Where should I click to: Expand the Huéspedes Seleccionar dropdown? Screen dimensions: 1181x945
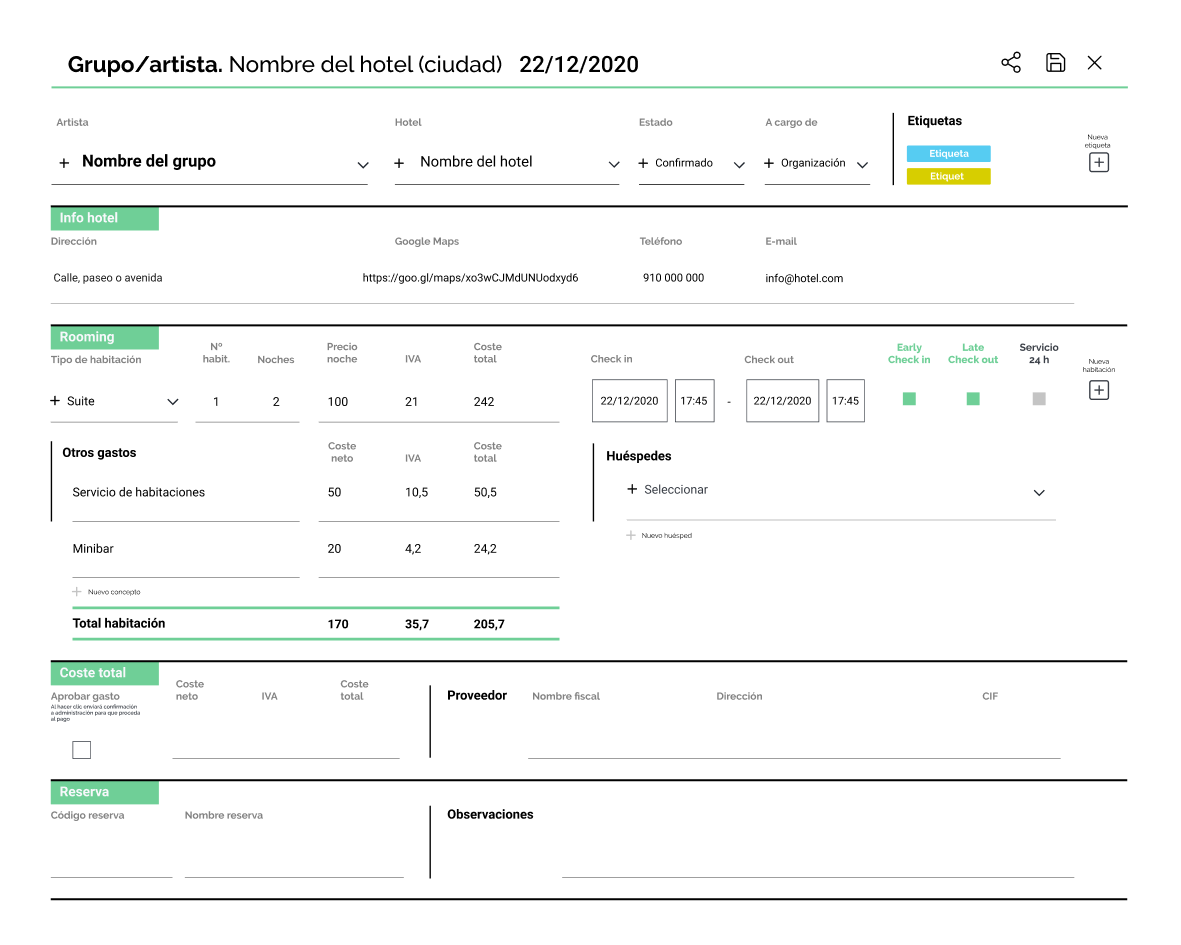pos(1039,493)
